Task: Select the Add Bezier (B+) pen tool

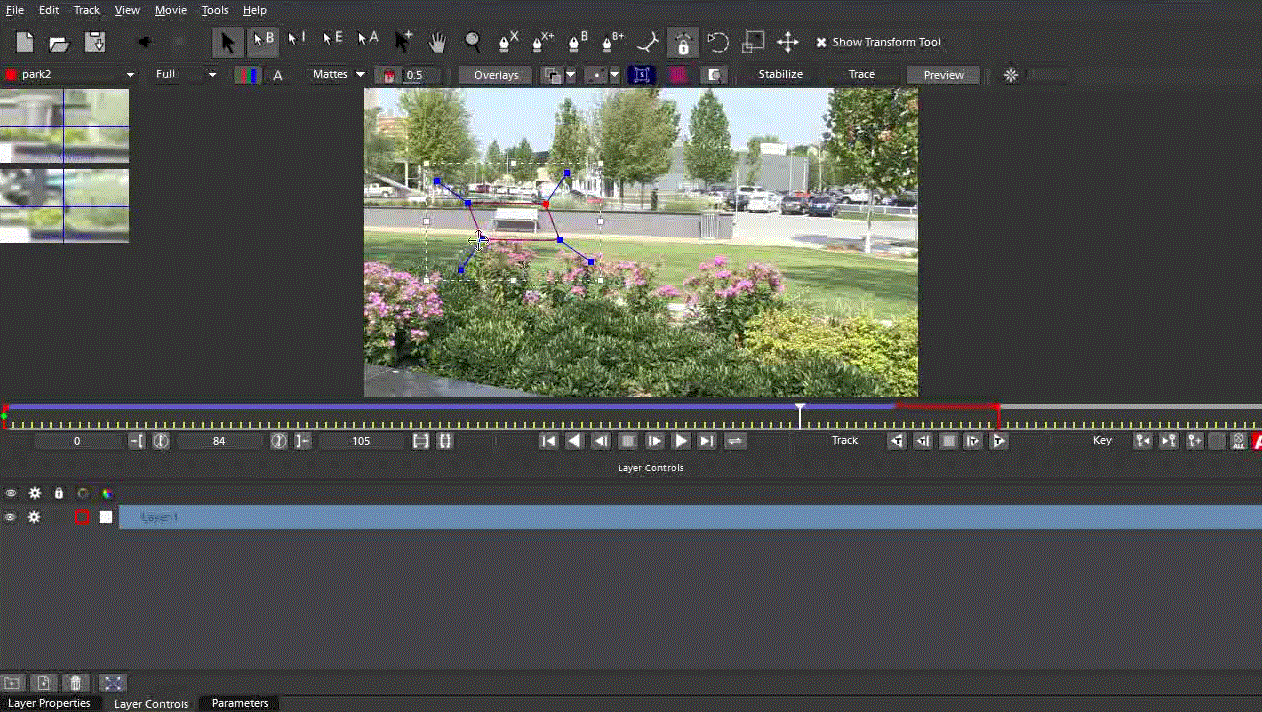Action: [613, 42]
